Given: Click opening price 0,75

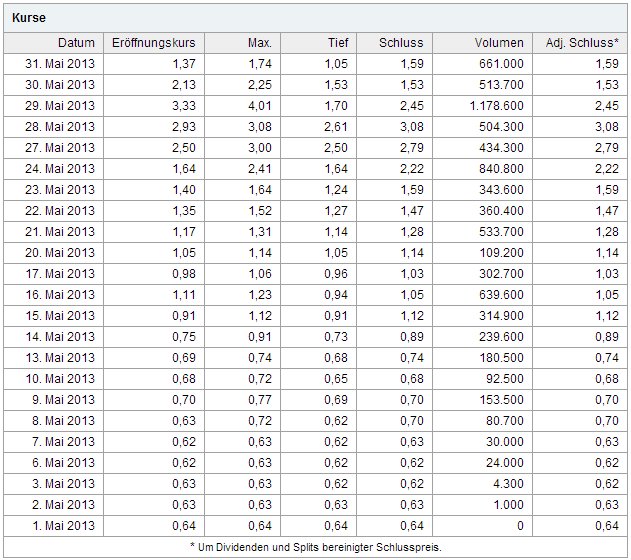Looking at the screenshot, I should (184, 336).
